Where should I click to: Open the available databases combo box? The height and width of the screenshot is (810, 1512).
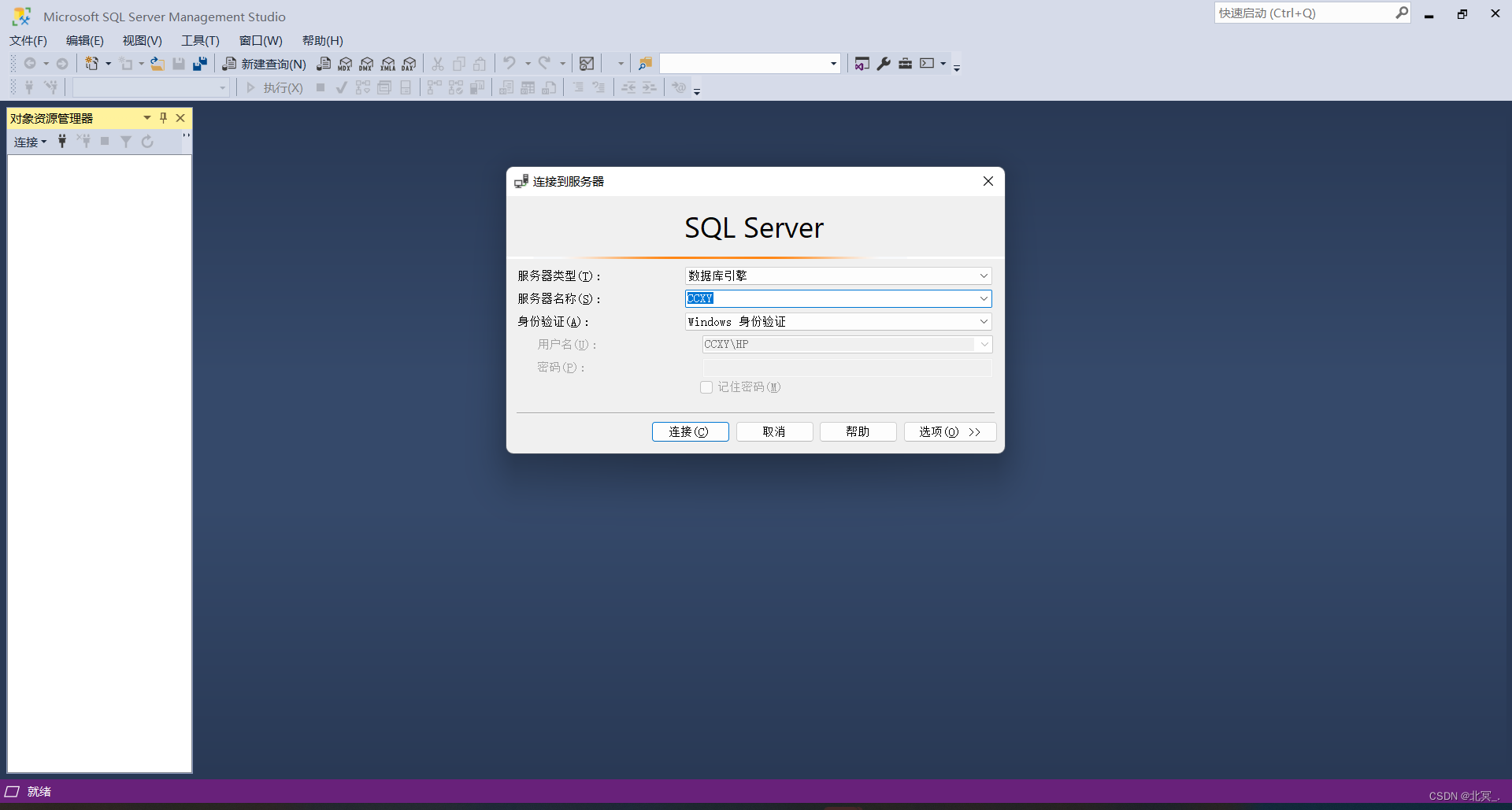coord(150,87)
